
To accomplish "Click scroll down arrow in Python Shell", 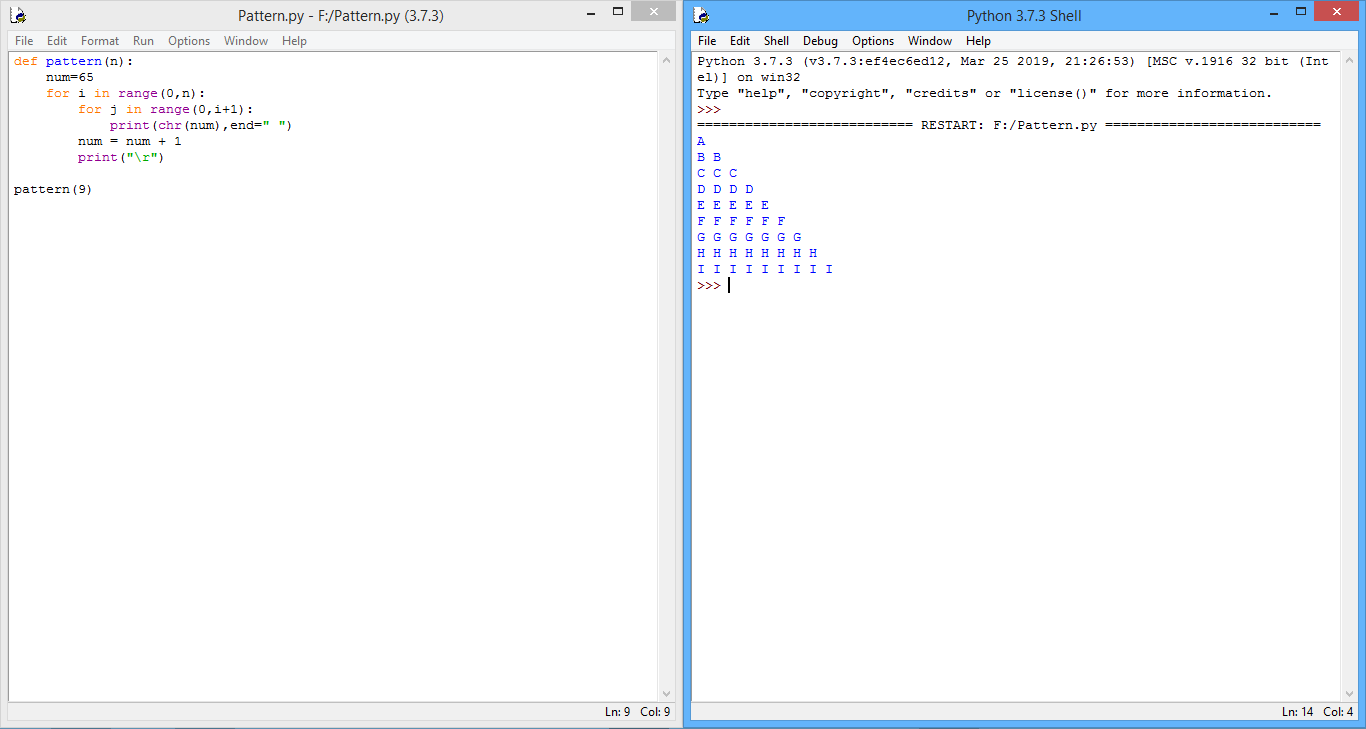I will click(1350, 693).
